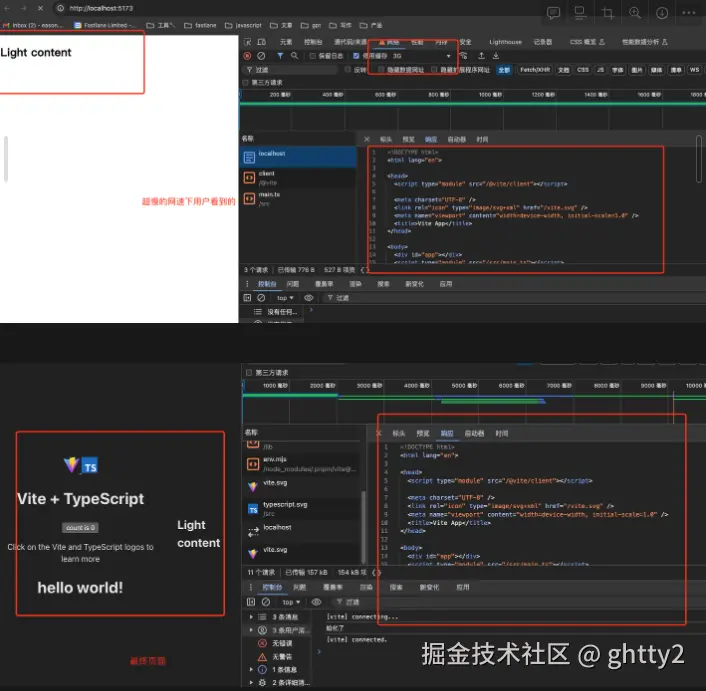
Task: Select the typescript.svg request row
Action: [x=302, y=509]
